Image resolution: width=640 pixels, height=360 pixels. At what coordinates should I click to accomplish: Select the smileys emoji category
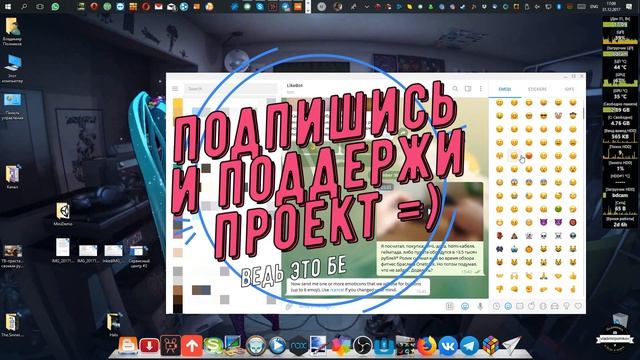point(508,306)
